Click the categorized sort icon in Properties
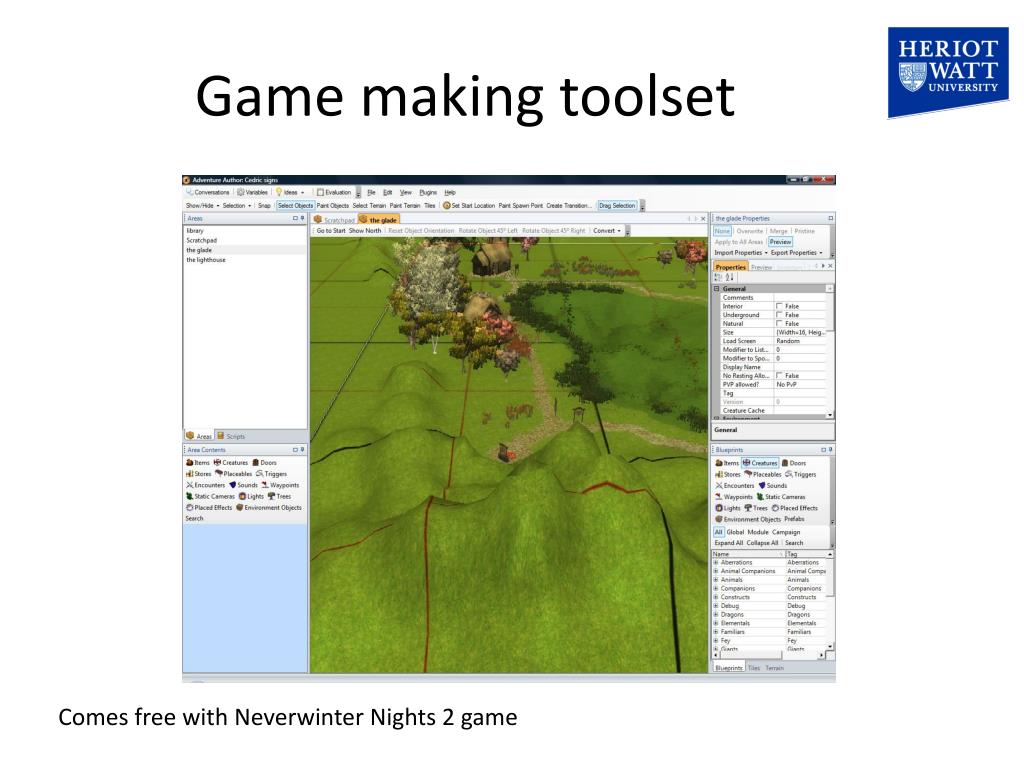 [x=718, y=278]
